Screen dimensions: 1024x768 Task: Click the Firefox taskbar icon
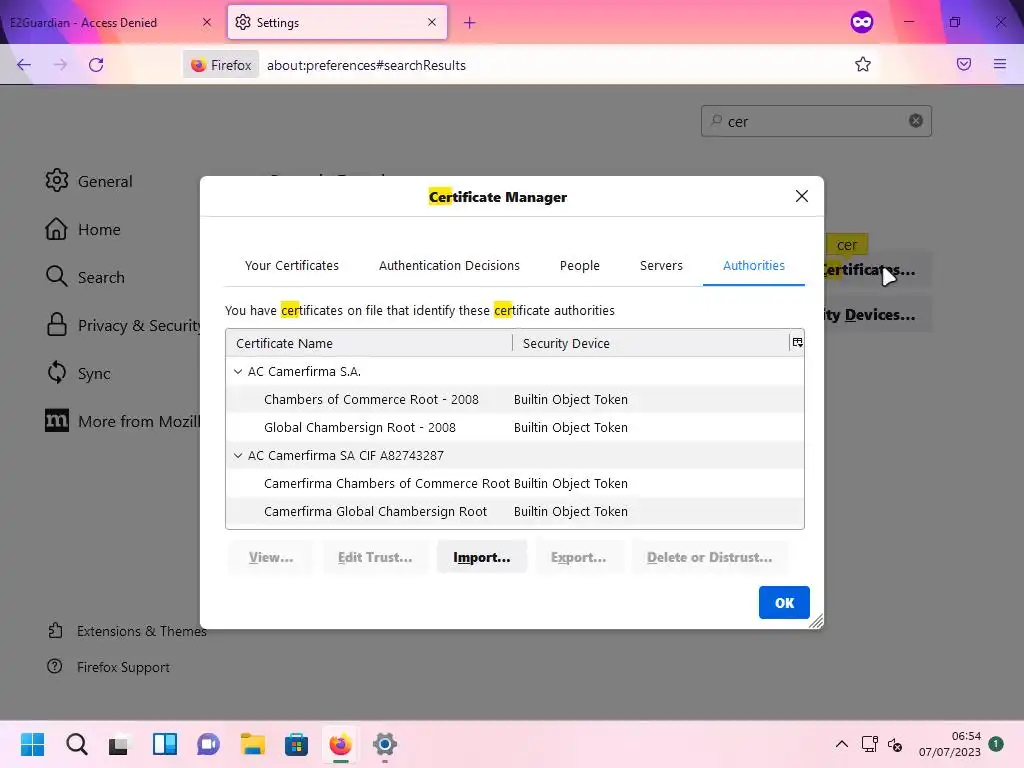340,744
